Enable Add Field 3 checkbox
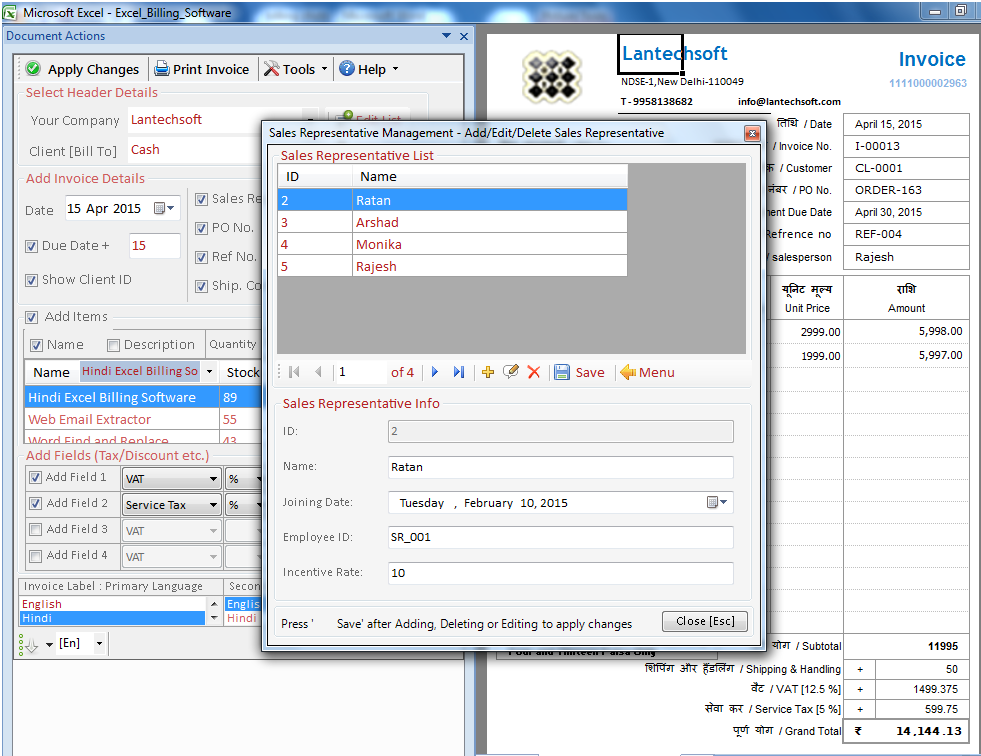 (x=36, y=529)
